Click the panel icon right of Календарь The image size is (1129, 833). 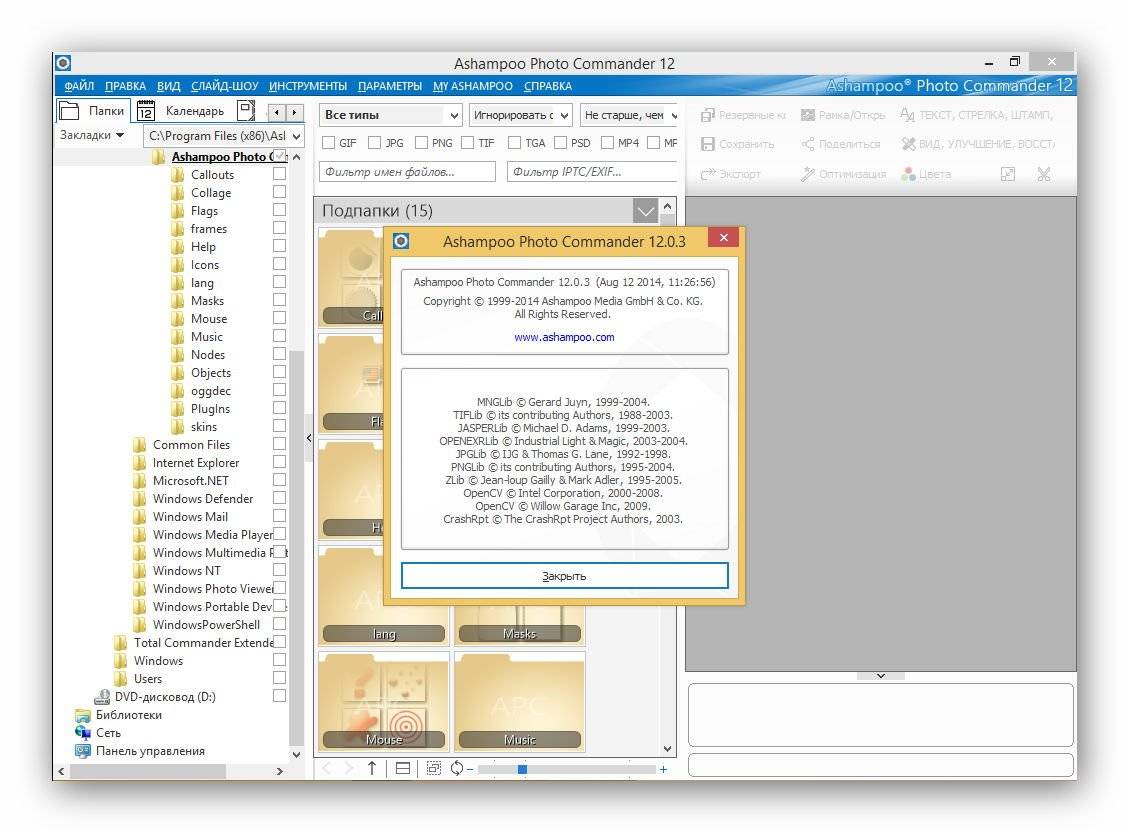point(246,110)
